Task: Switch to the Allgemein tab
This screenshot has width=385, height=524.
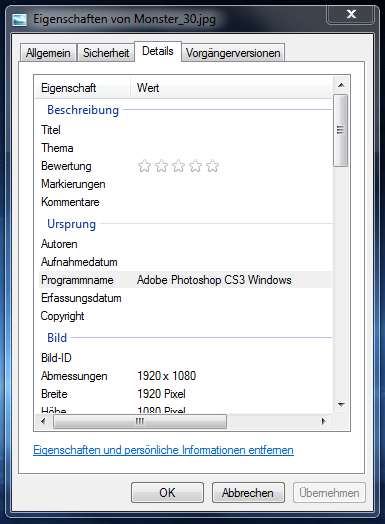Action: (x=48, y=53)
